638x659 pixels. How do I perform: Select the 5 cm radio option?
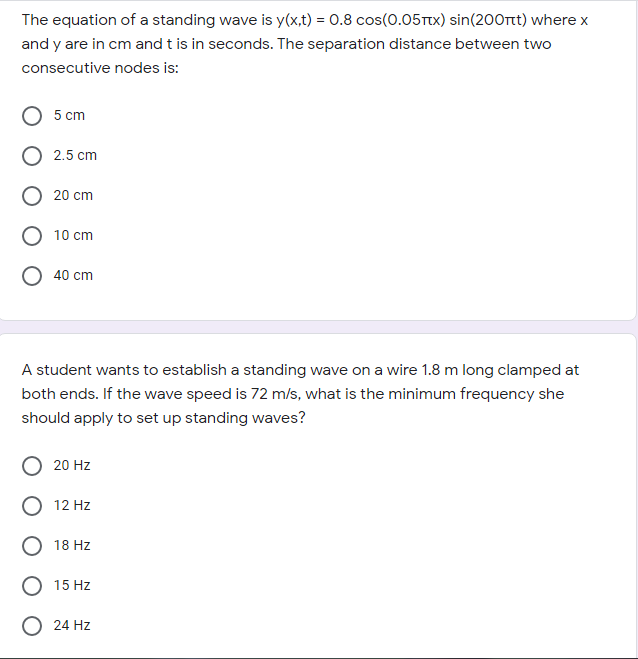tap(32, 116)
